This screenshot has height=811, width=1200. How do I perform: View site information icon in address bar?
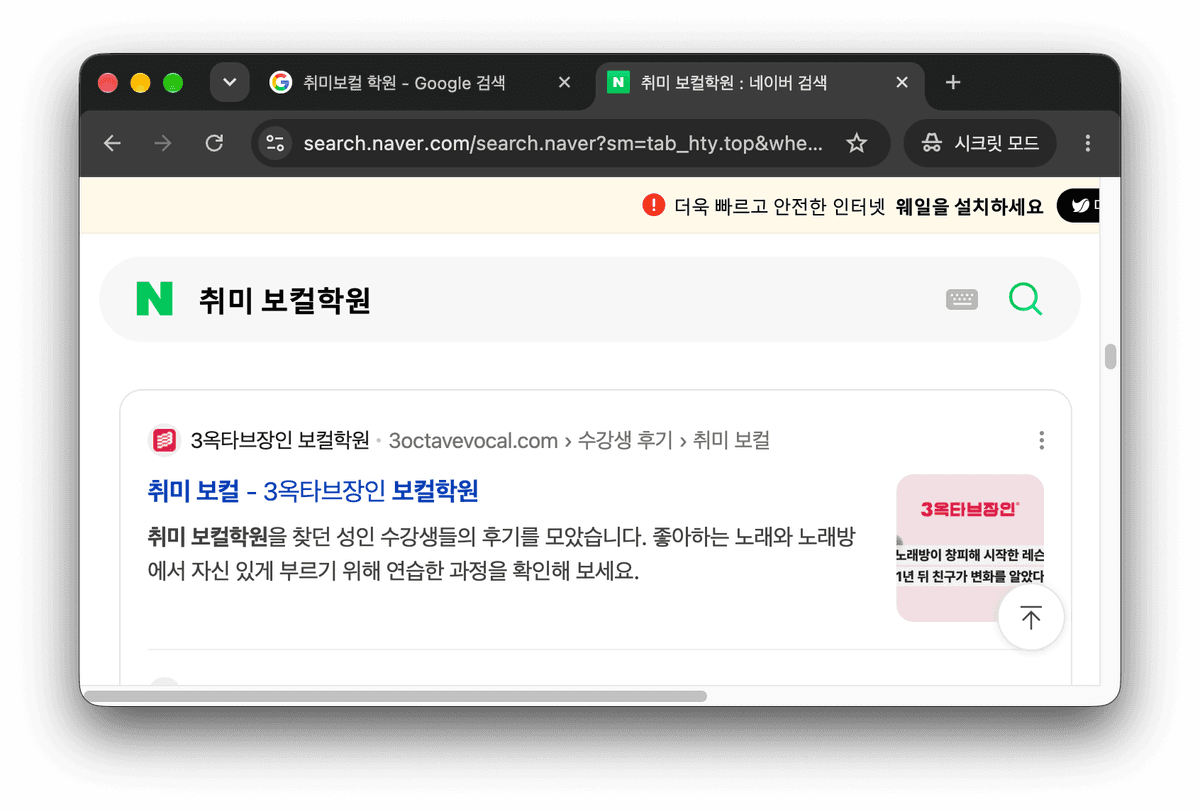[x=275, y=143]
